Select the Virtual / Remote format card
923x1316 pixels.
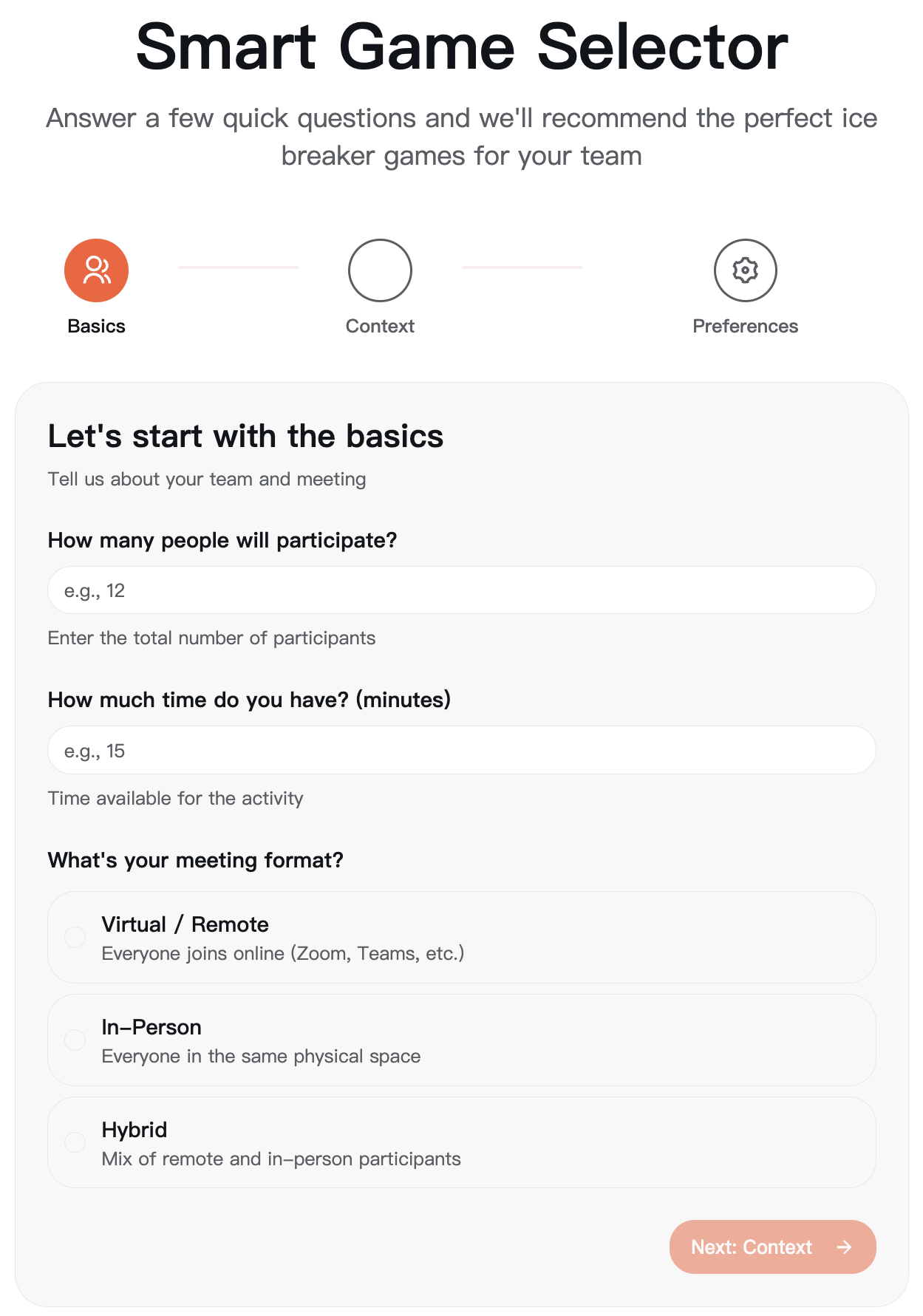(x=461, y=937)
